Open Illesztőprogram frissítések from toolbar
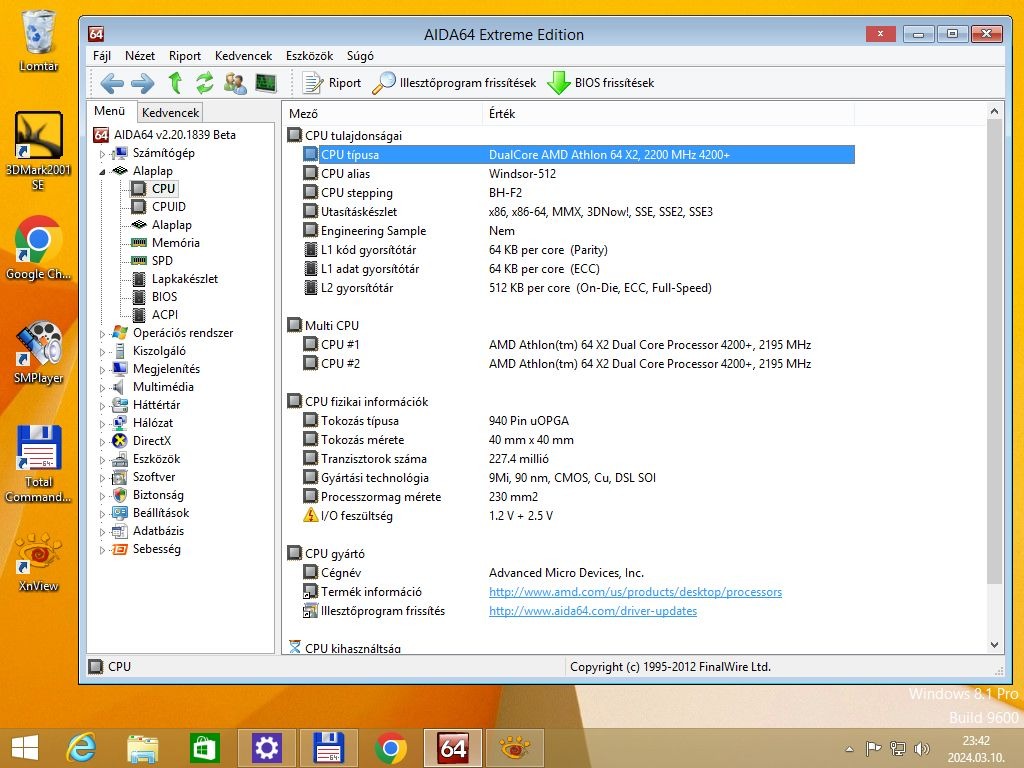Image resolution: width=1024 pixels, height=768 pixels. pos(454,83)
